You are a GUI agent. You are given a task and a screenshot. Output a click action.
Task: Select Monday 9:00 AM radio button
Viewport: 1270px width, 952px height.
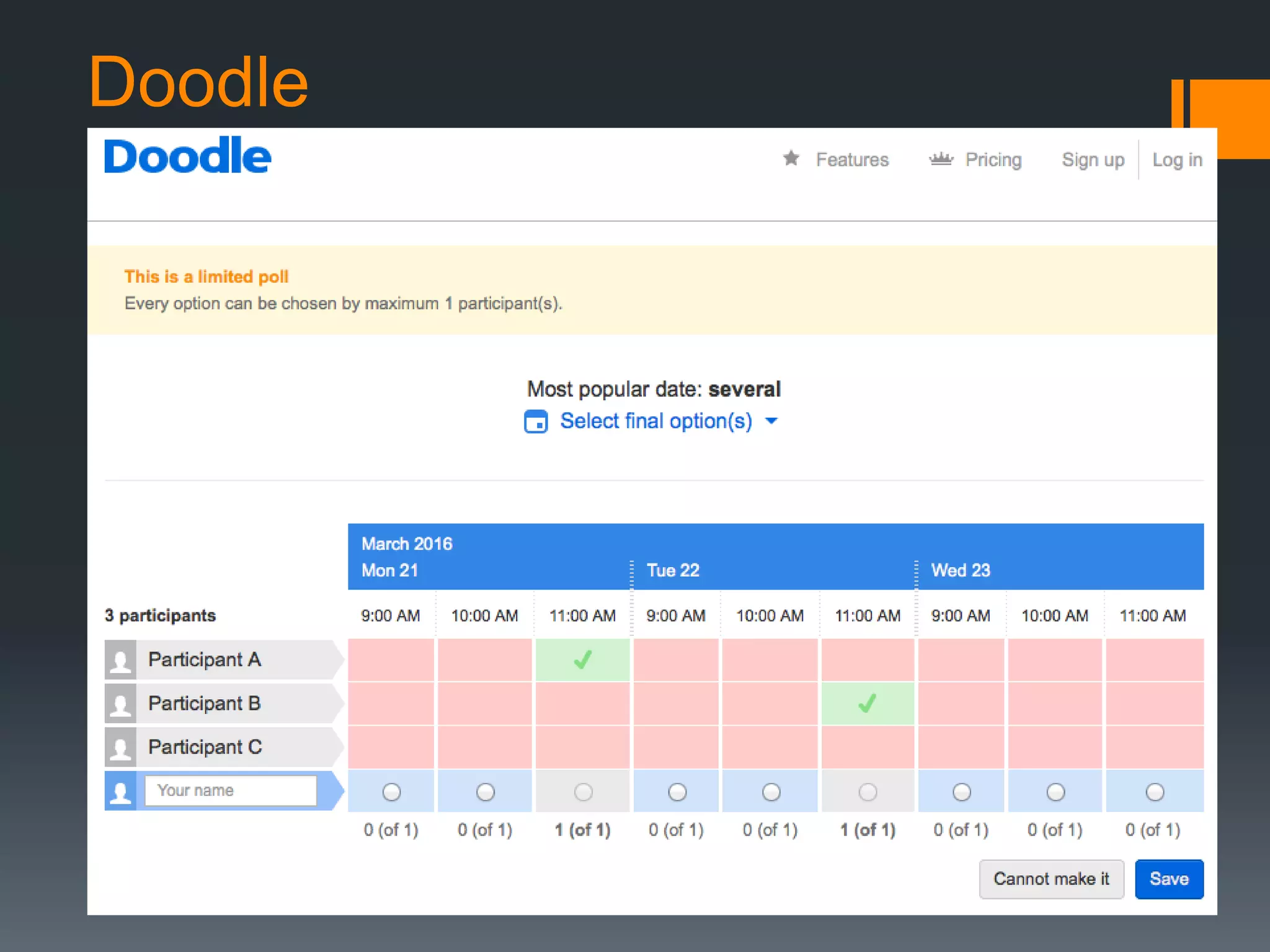click(x=391, y=791)
